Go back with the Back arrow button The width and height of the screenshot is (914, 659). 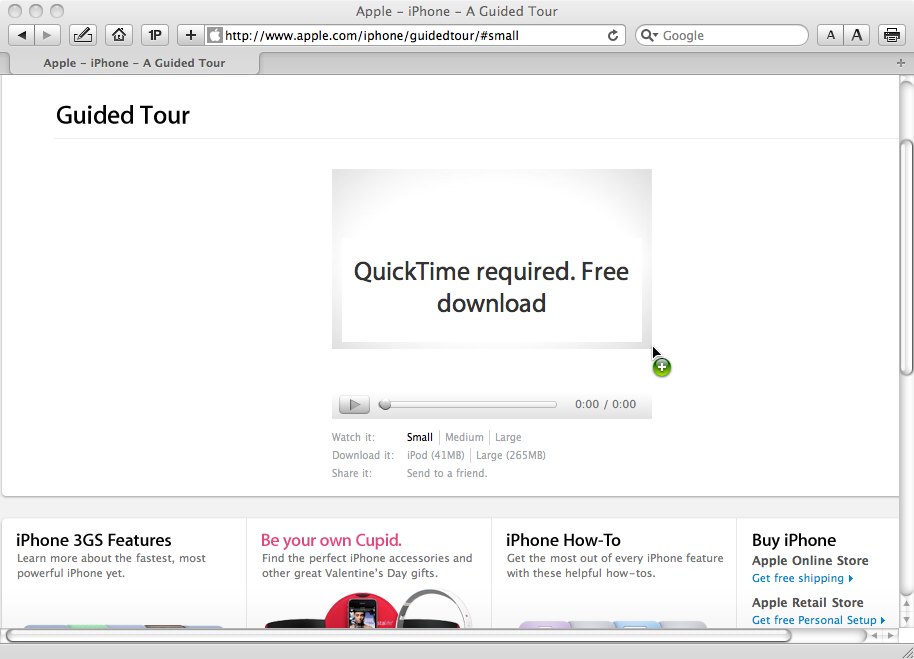coord(22,36)
